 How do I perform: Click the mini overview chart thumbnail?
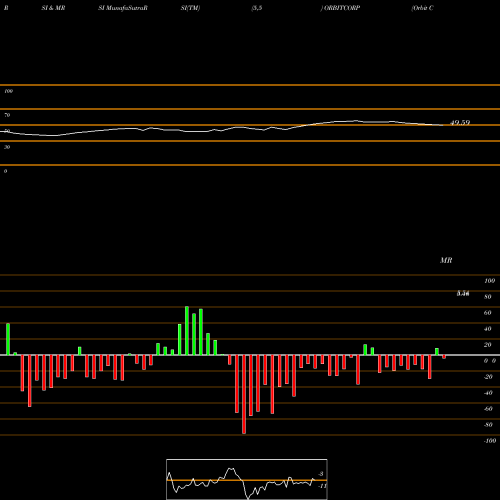point(247,479)
